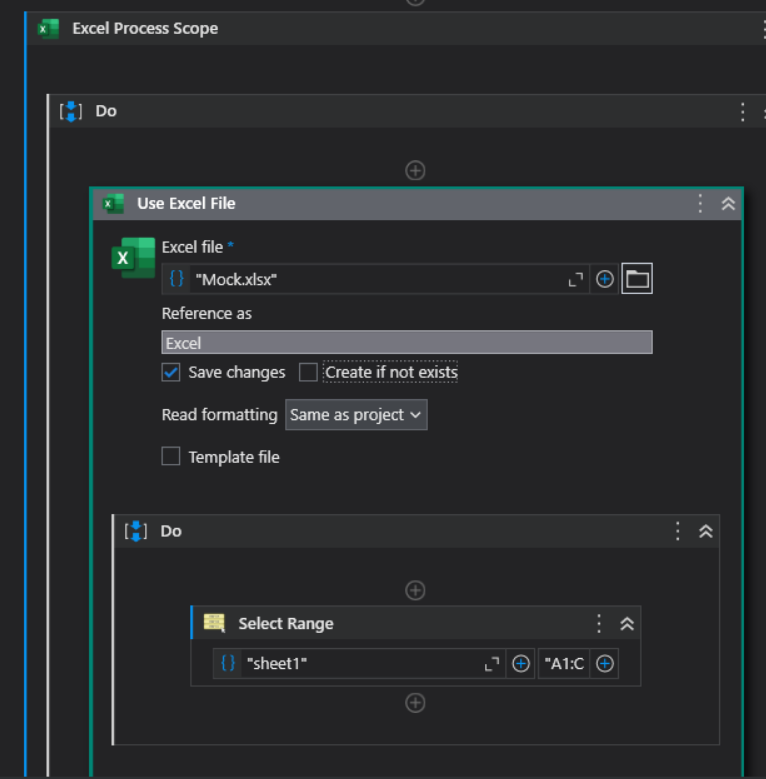This screenshot has height=779, width=766.
Task: Click the Select Range activity icon
Action: 214,623
